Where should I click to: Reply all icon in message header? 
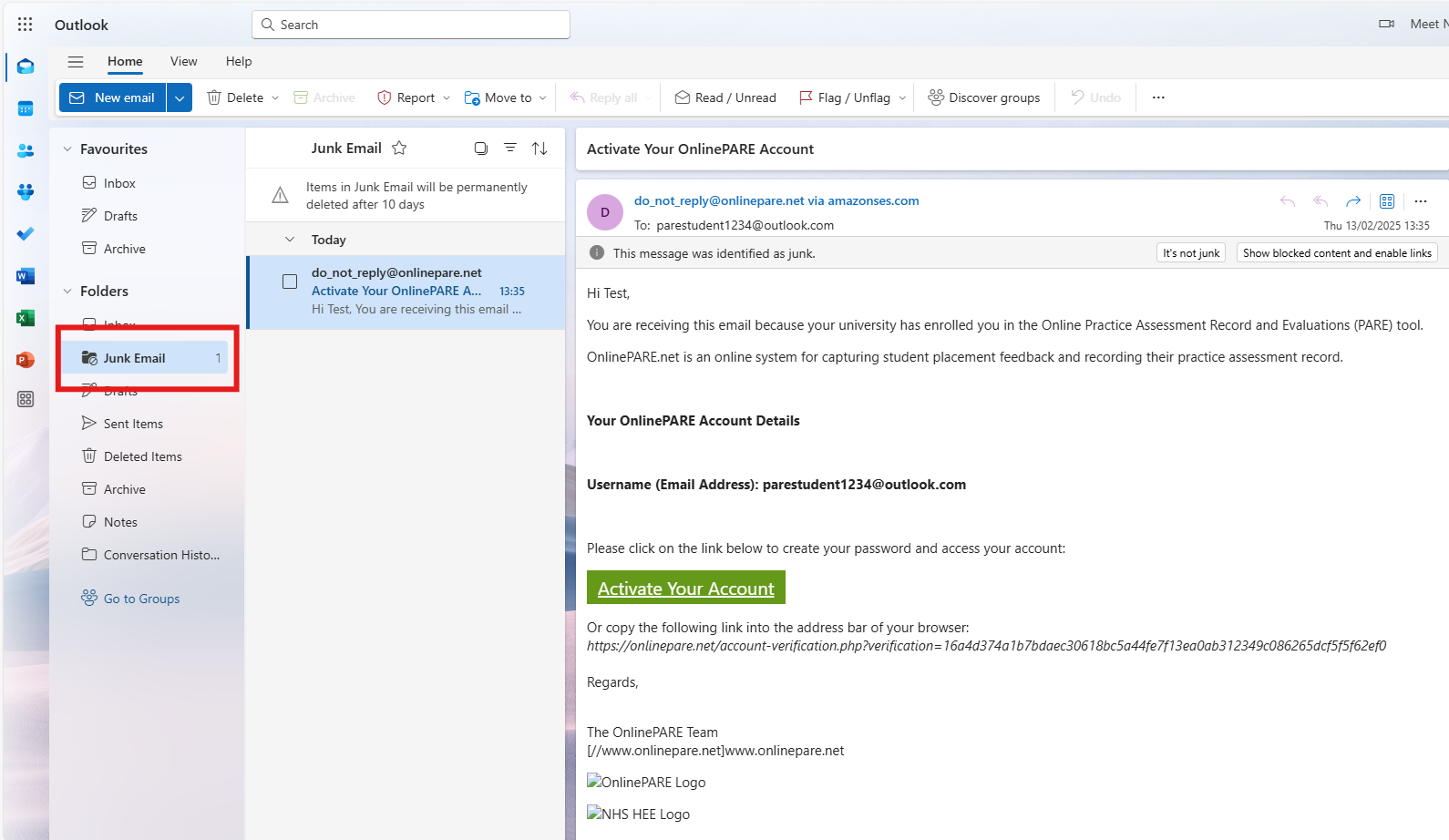(x=1321, y=201)
